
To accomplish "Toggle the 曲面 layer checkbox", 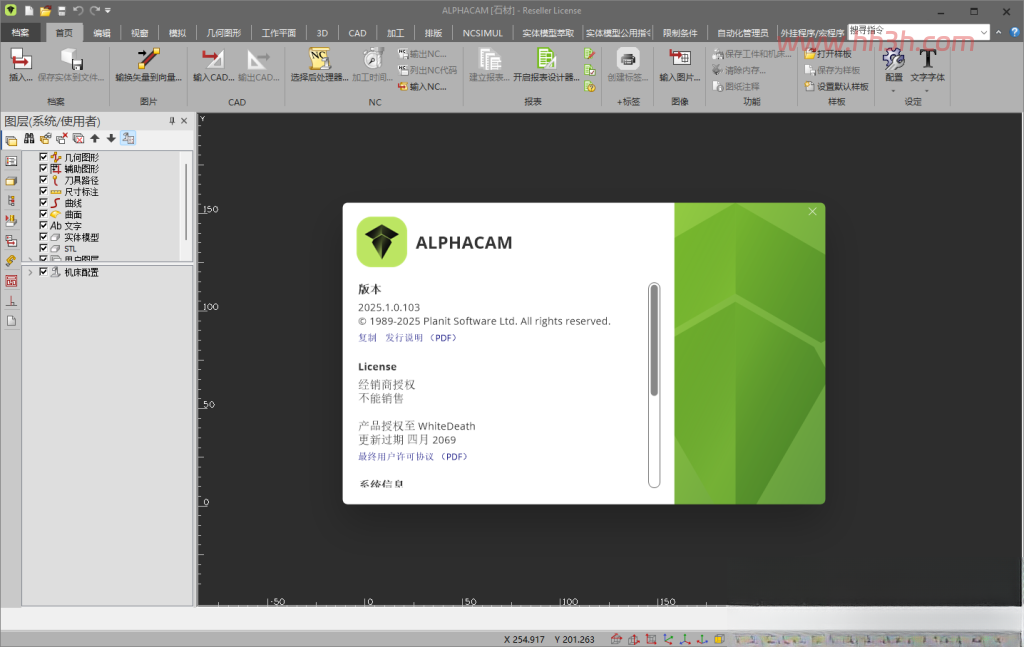I will click(43, 214).
